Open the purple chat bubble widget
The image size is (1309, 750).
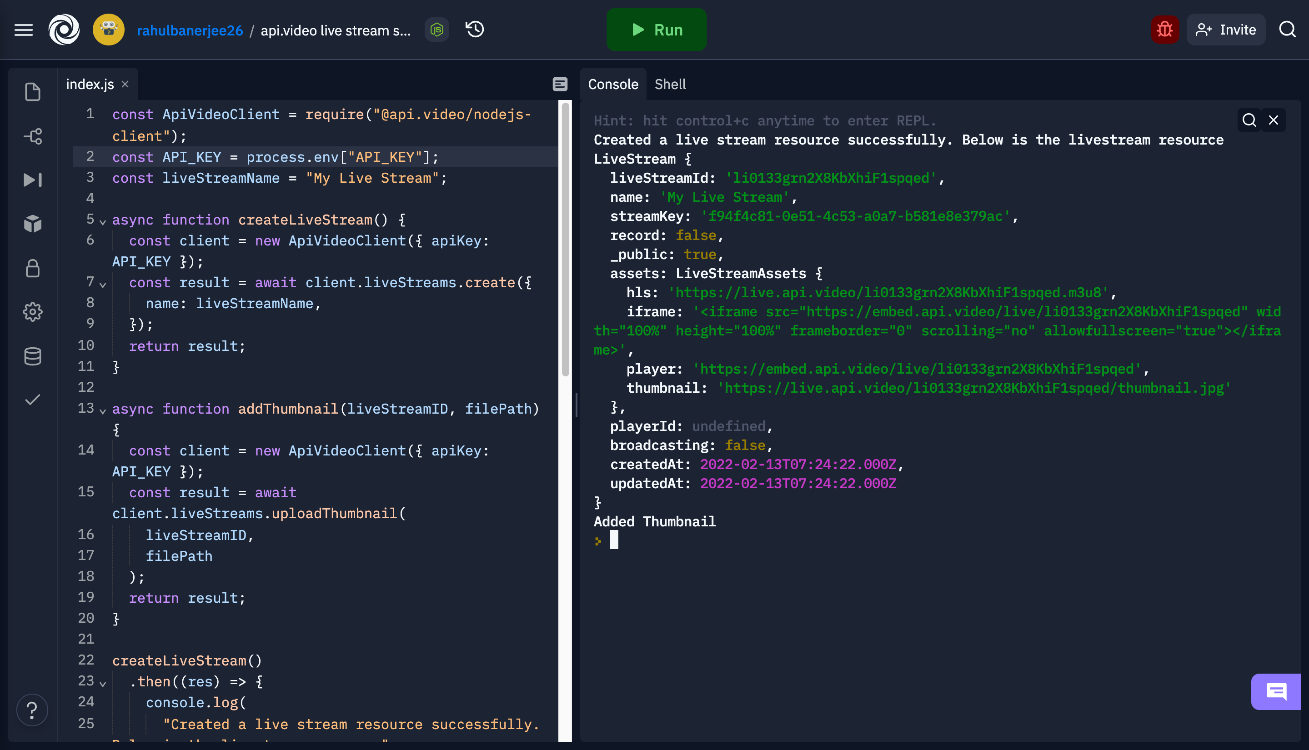[x=1276, y=691]
